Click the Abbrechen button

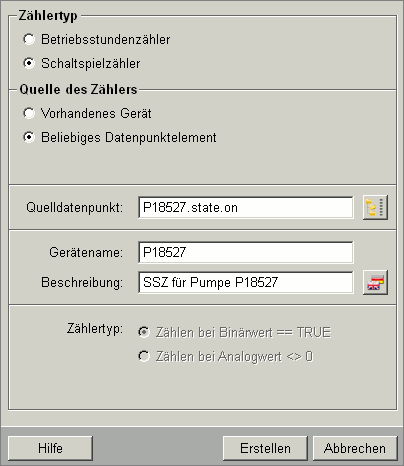[355, 448]
